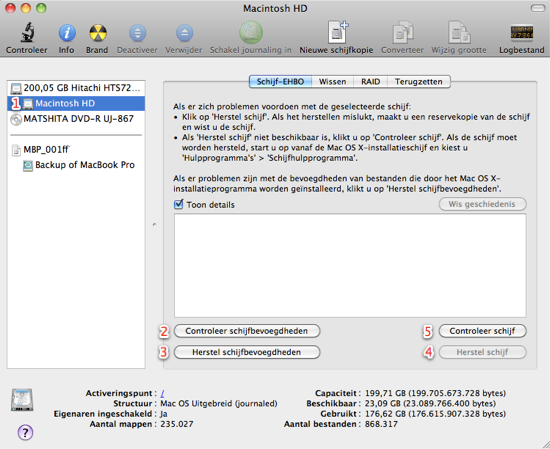Click the Aantal bestanden value 868.317
Viewport: 550px width, 449px height.
(x=381, y=424)
